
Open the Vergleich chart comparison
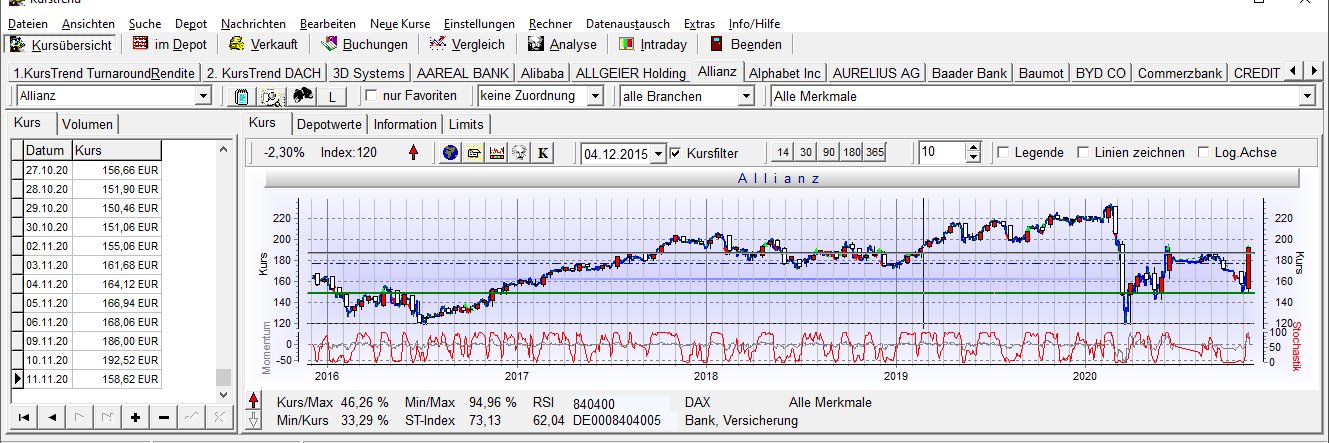pyautogui.click(x=467, y=44)
